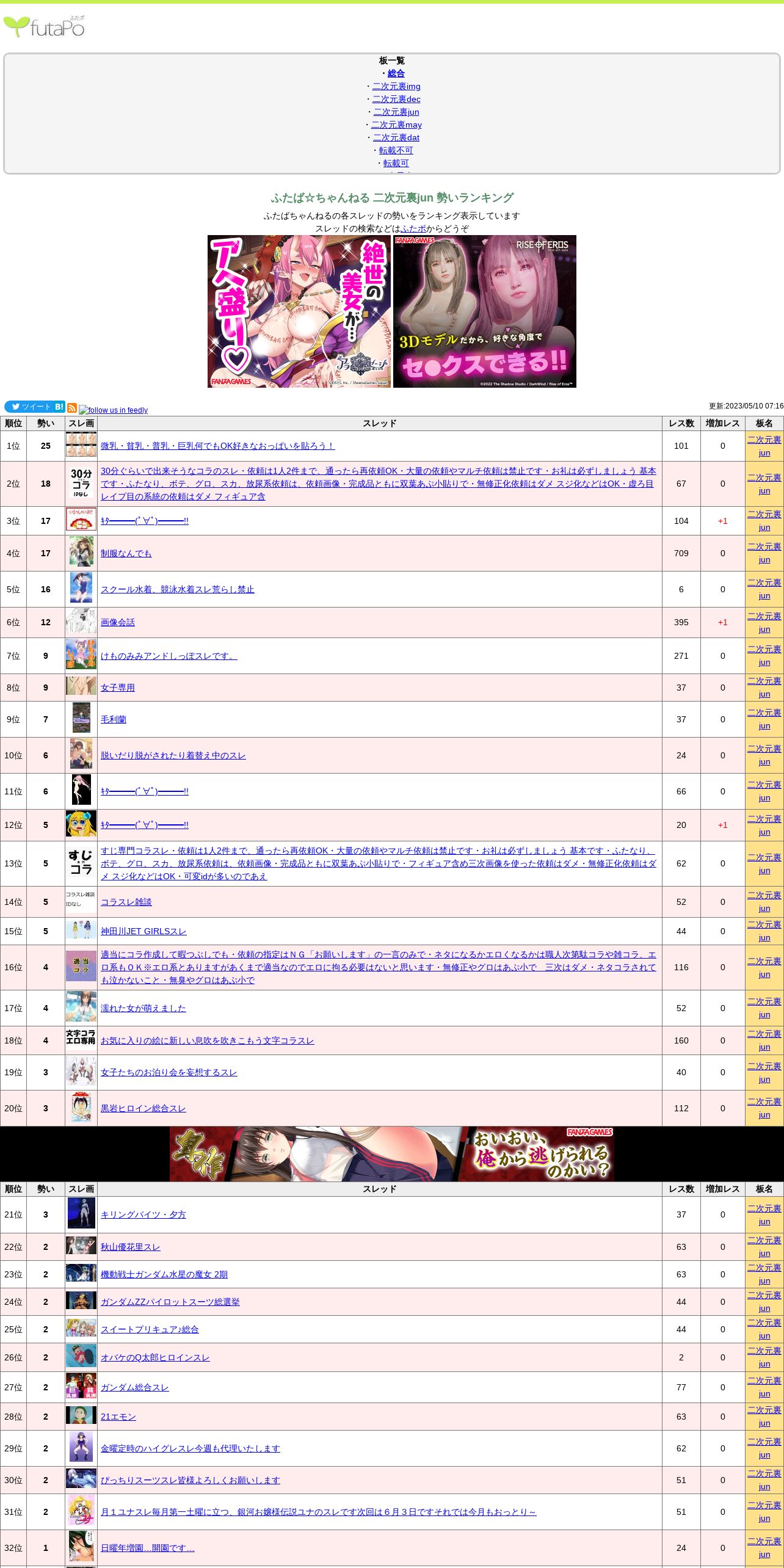Image resolution: width=784 pixels, height=1568 pixels.
Task: Click the 更新:2023/05/10 07:16 timestamp
Action: (746, 406)
